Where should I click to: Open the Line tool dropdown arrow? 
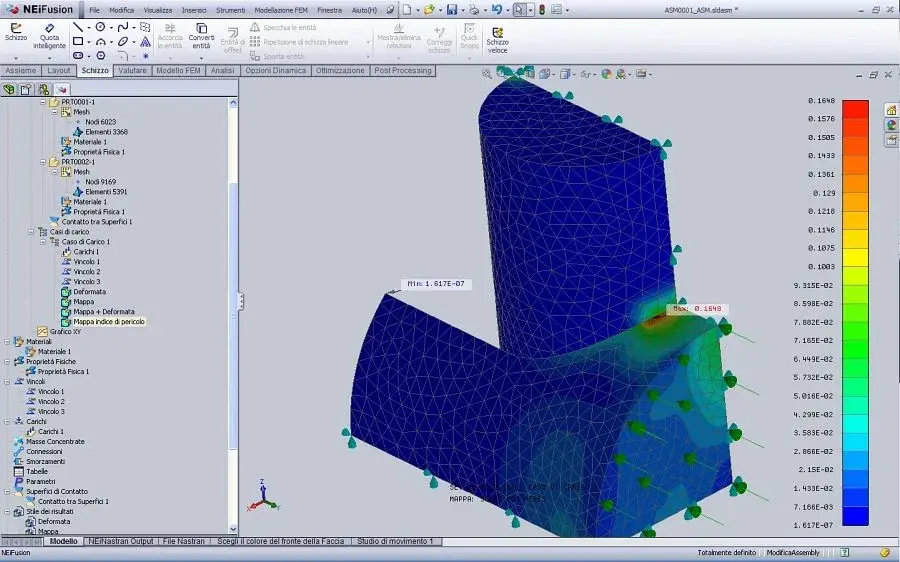(88, 28)
